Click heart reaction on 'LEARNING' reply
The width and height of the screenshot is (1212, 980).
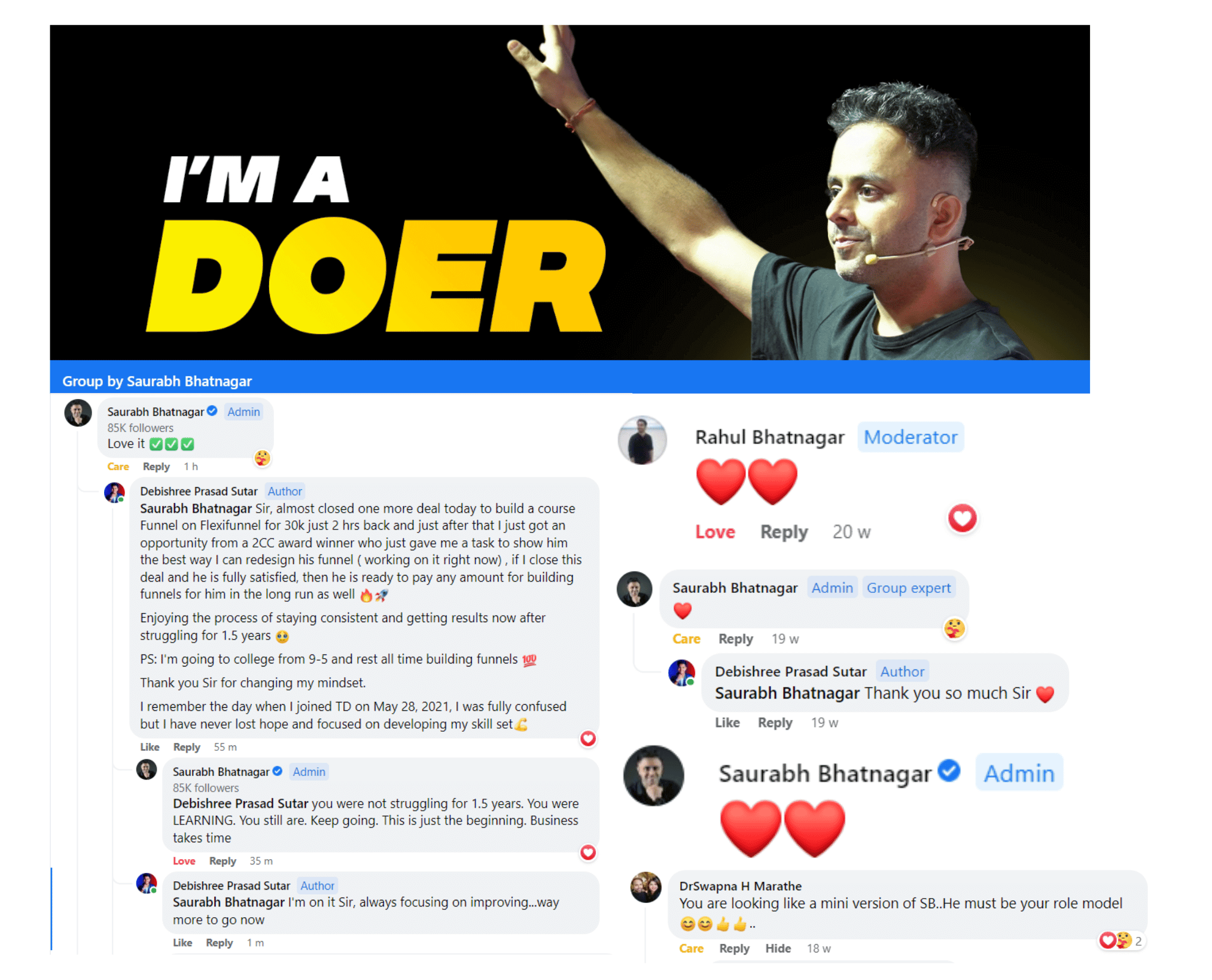588,853
